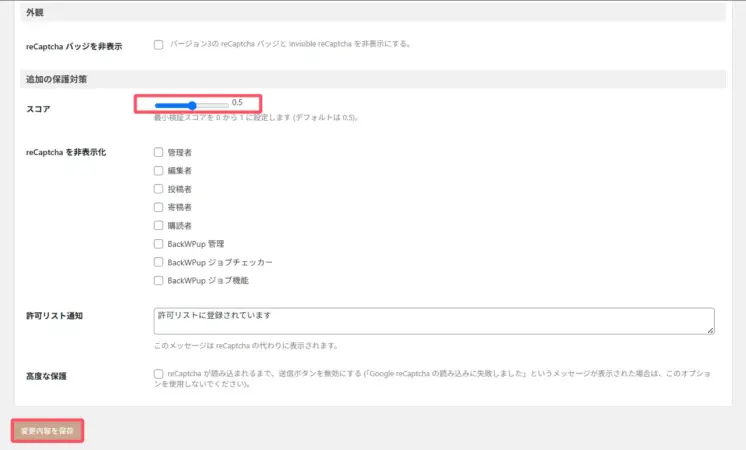Click the 変更内容を保存 button
746x450 pixels.
[47, 431]
